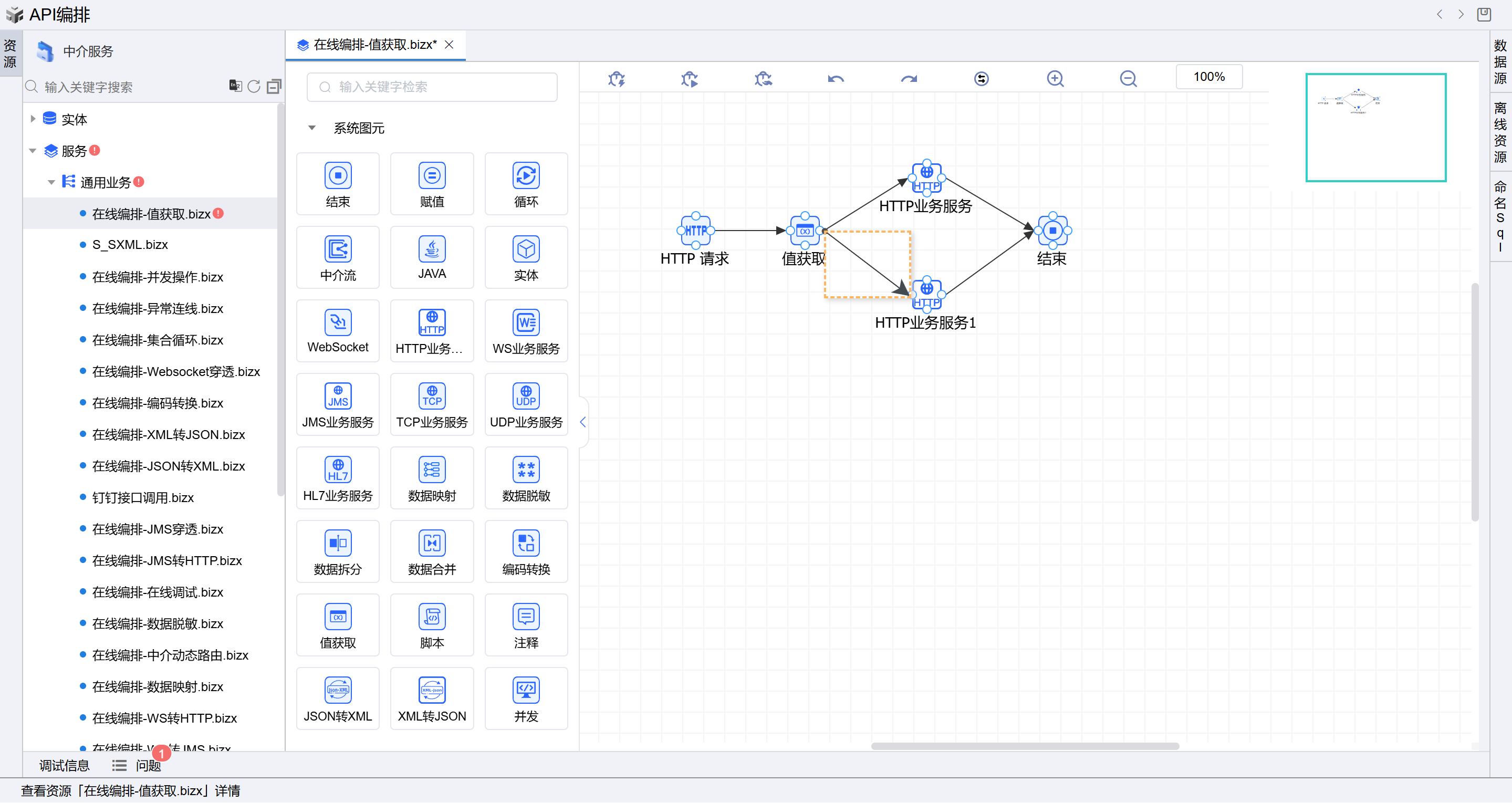The image size is (1512, 803).
Task: Click the canvas horizontal scrollbar
Action: (x=1024, y=746)
